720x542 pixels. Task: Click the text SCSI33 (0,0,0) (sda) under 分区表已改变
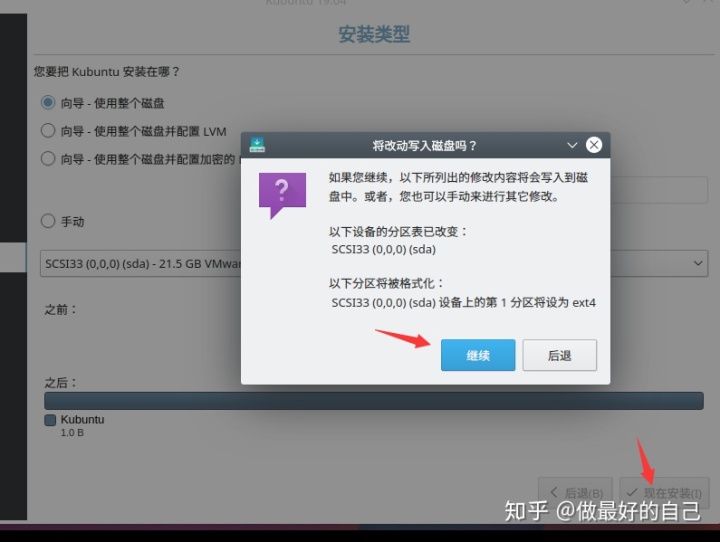coord(383,249)
